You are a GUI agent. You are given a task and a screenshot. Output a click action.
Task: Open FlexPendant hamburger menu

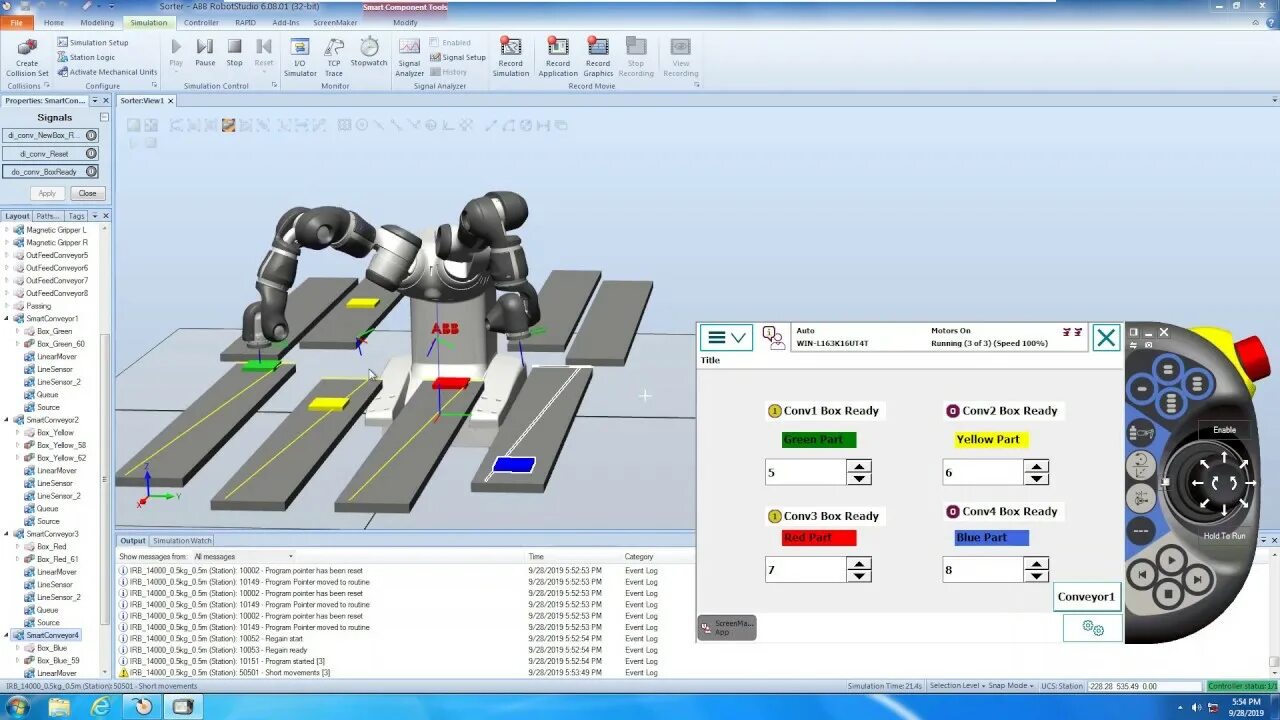point(726,338)
